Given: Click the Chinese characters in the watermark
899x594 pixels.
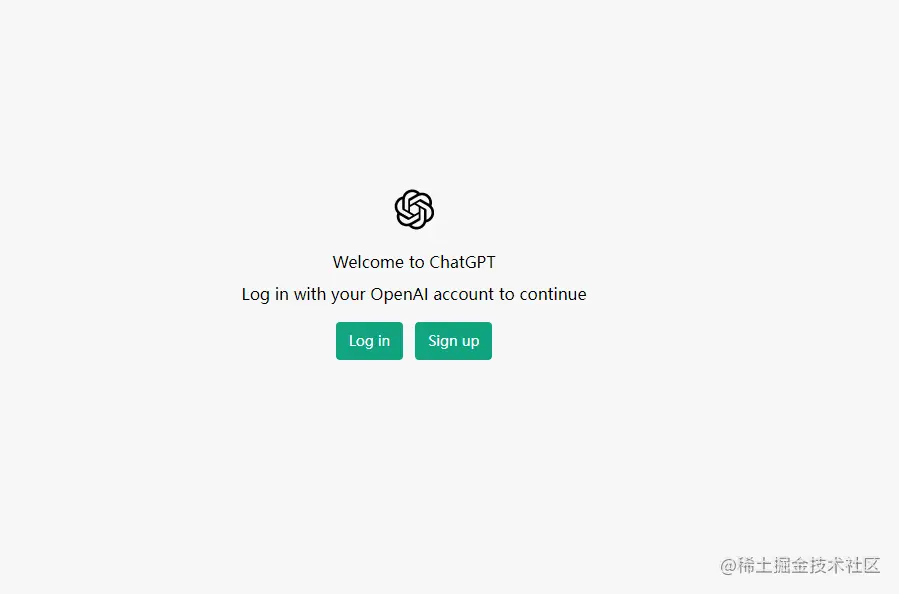Looking at the screenshot, I should point(809,565).
